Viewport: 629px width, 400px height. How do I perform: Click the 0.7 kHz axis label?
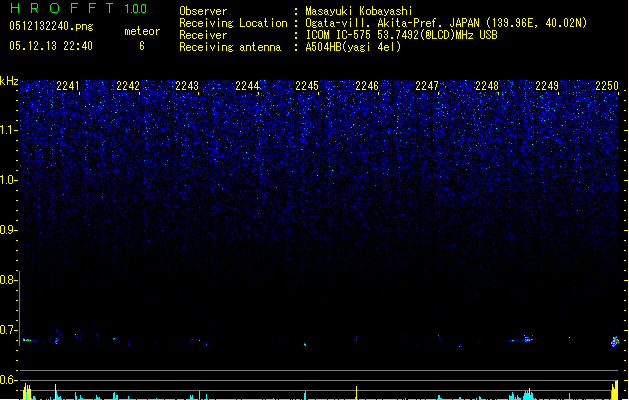coord(9,330)
